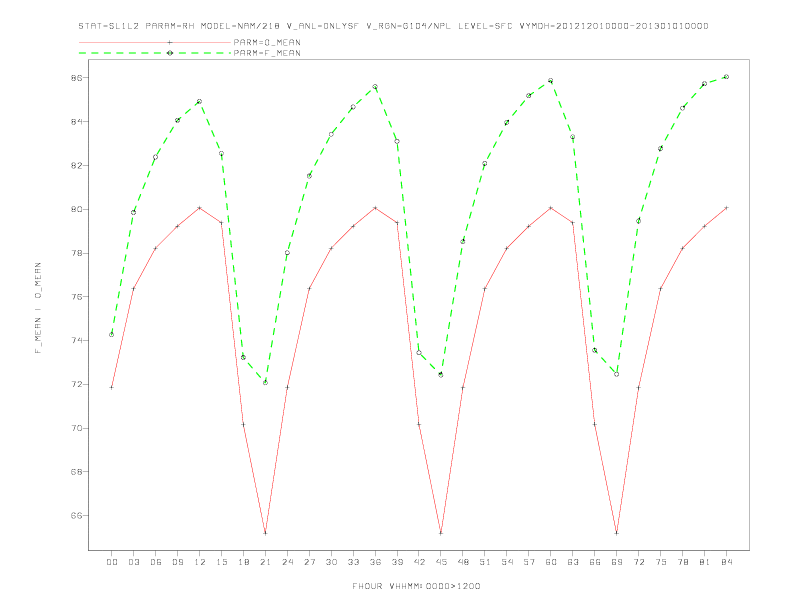Click x-axis tick label 48

[x=463, y=562]
